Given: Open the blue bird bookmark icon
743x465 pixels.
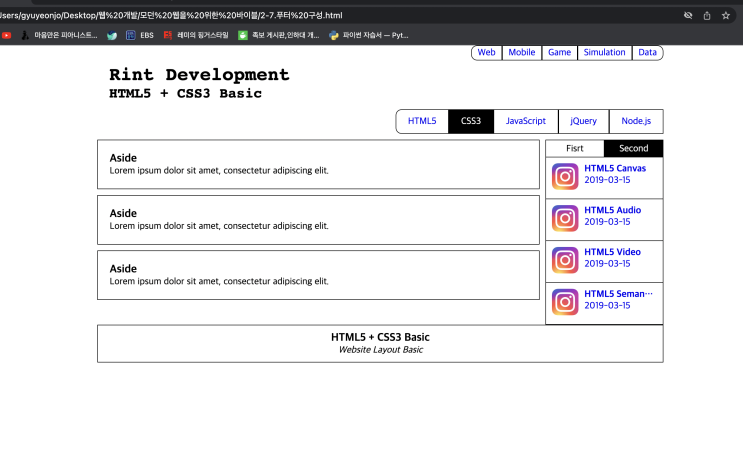Looking at the screenshot, I should [112, 36].
